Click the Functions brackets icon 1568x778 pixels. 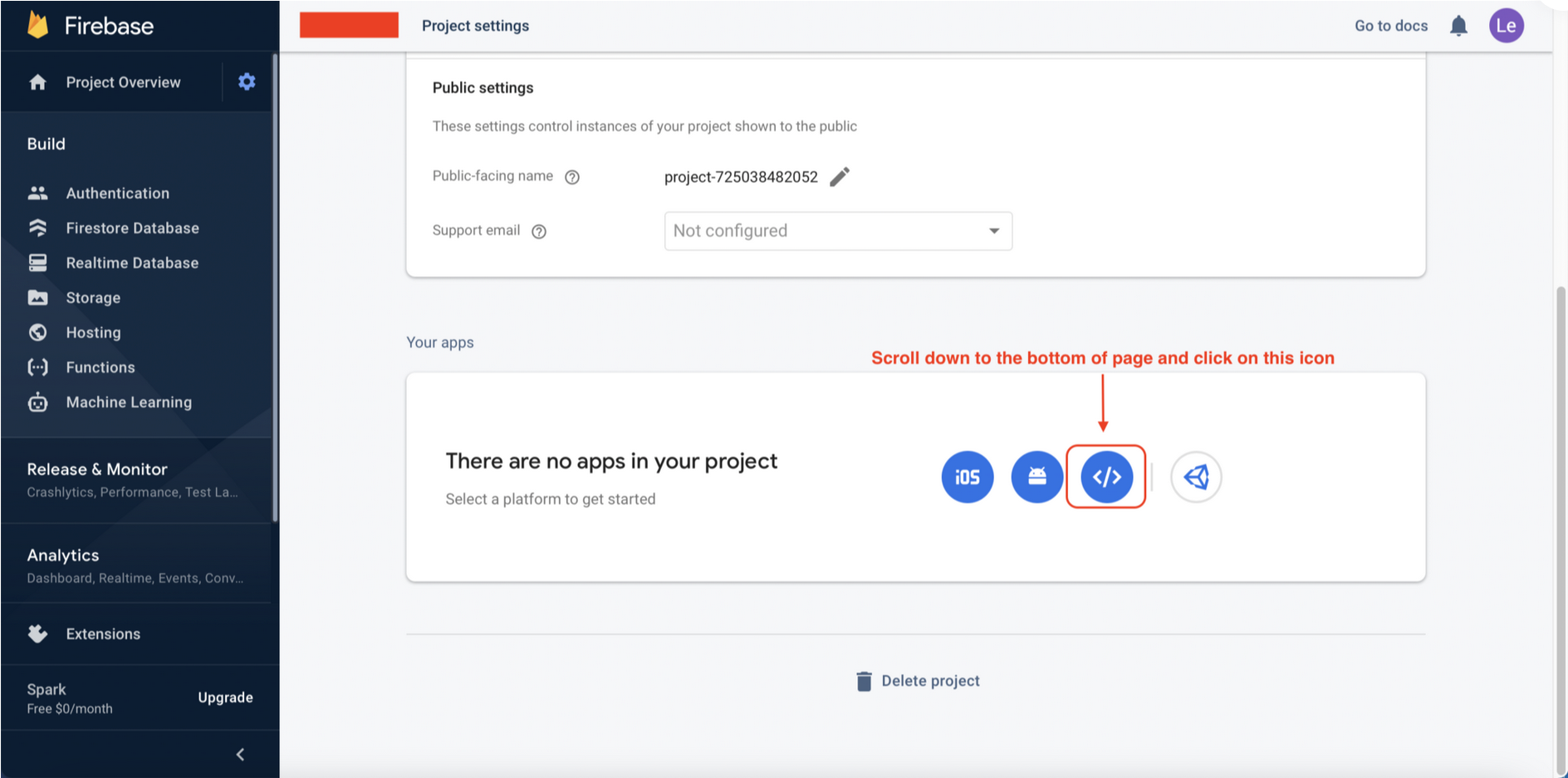[37, 367]
